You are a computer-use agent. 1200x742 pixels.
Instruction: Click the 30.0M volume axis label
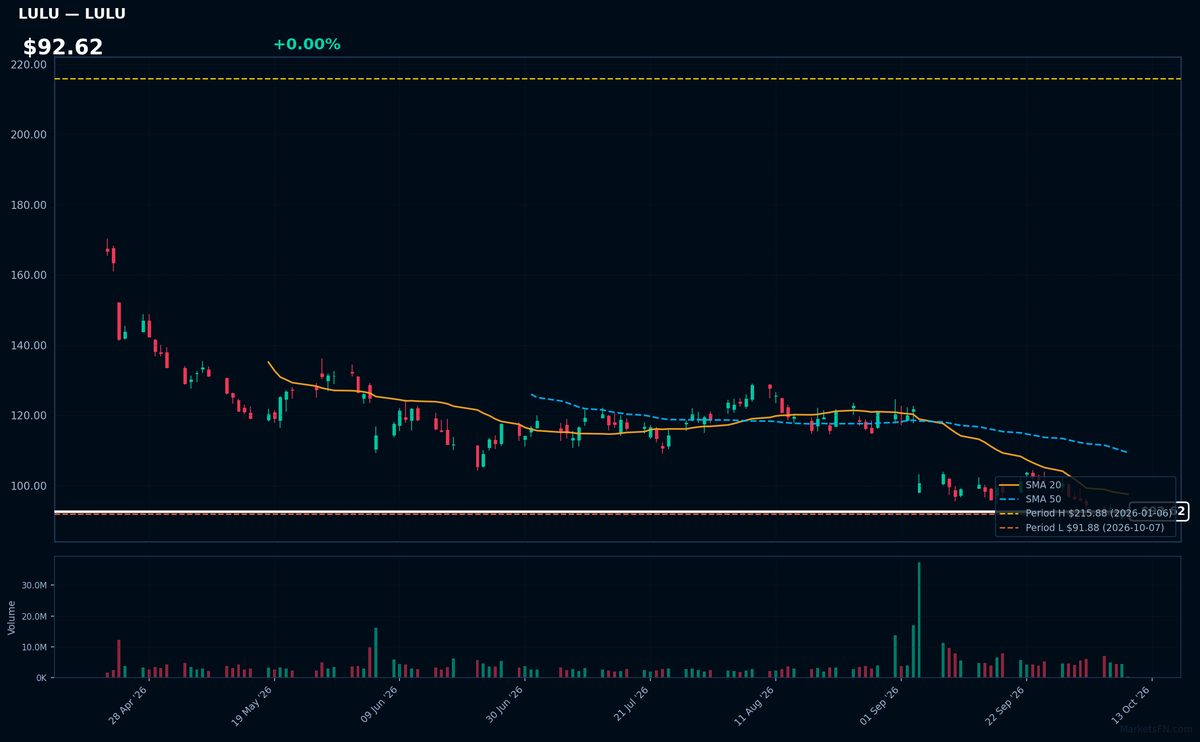(x=34, y=586)
